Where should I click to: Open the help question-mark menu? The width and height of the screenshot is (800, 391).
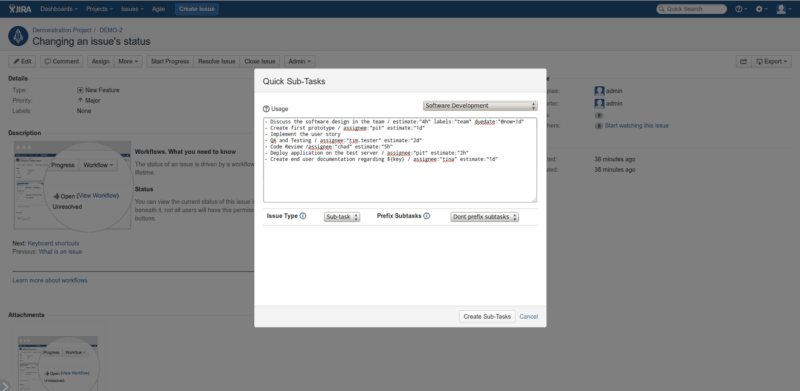[741, 9]
